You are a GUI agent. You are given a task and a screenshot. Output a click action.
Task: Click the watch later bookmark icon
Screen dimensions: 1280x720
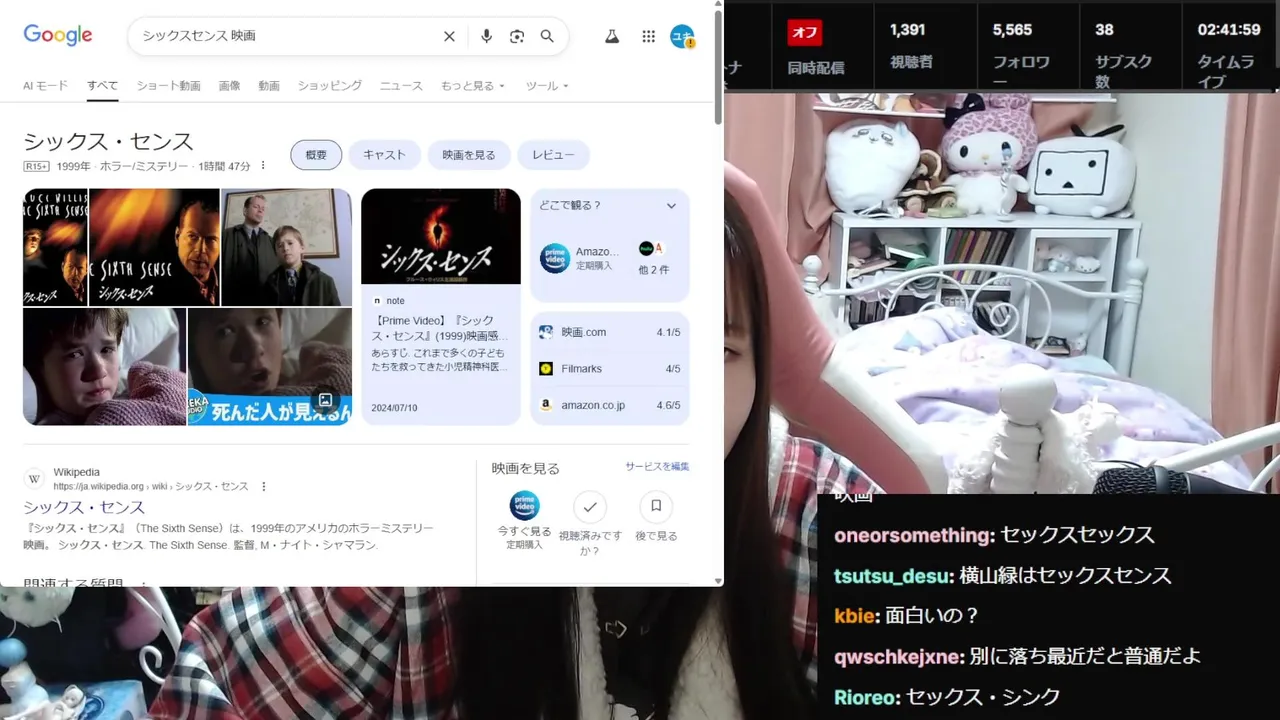pyautogui.click(x=656, y=506)
